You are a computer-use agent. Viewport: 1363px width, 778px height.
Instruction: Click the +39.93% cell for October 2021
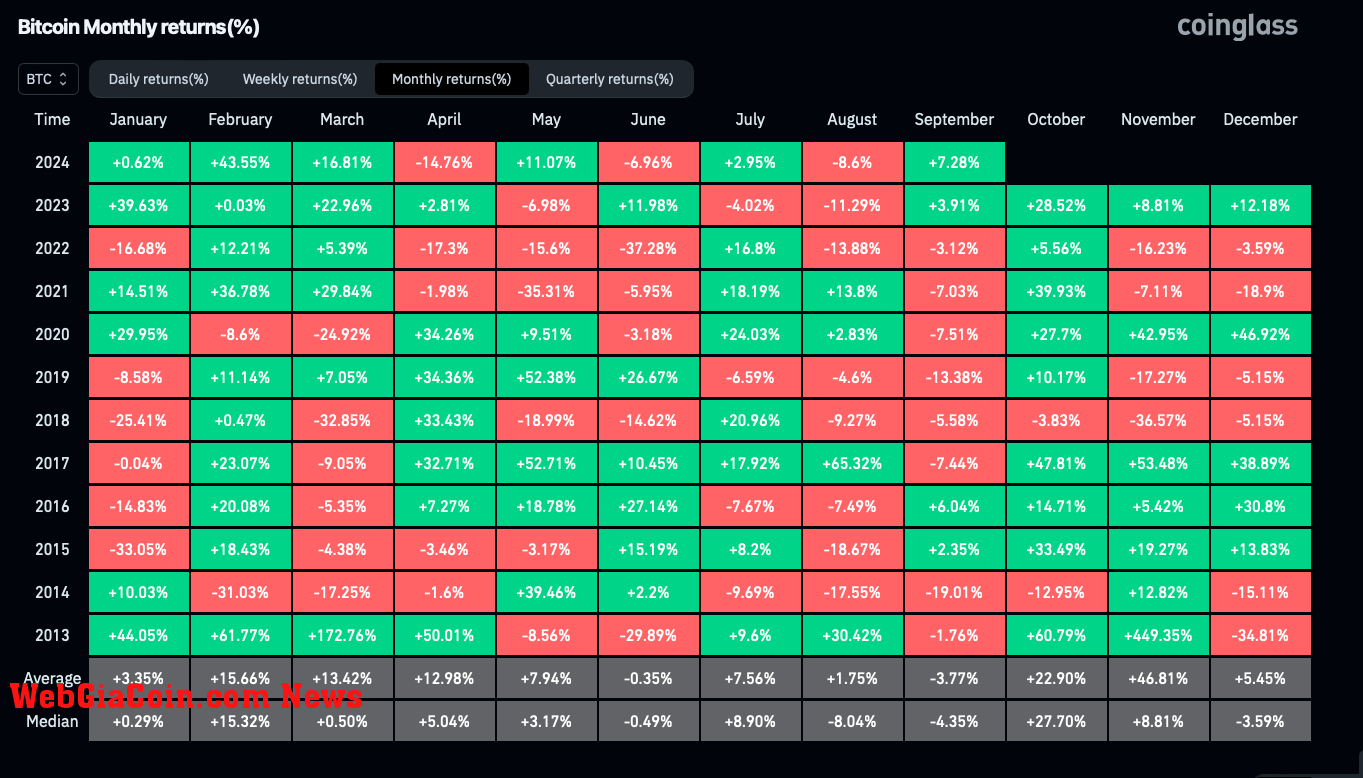tap(1056, 291)
